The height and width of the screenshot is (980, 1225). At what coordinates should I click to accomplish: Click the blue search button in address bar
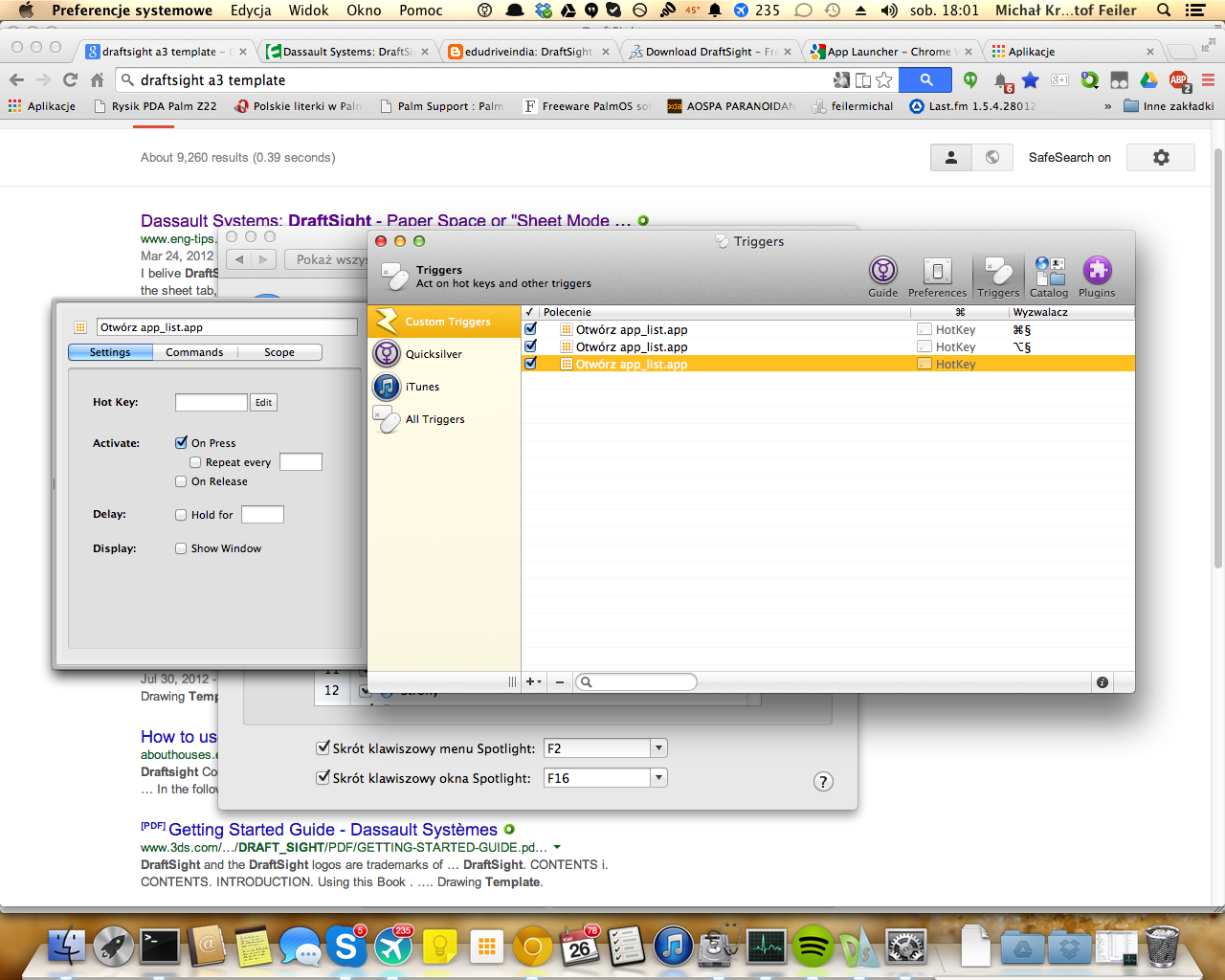pos(926,80)
